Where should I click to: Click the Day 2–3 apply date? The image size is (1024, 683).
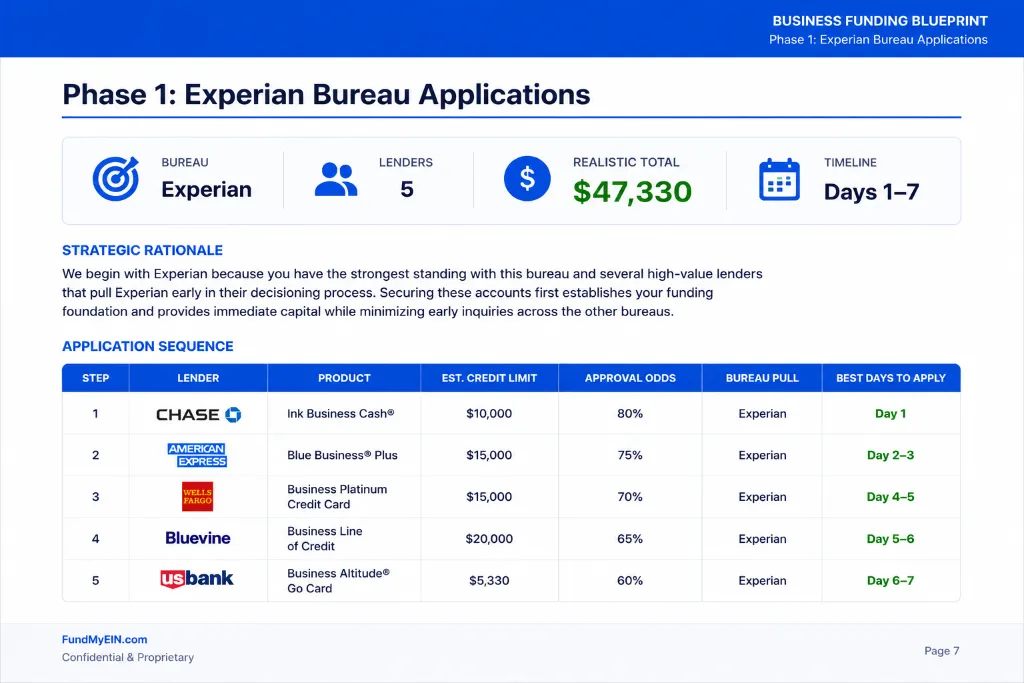(x=891, y=455)
